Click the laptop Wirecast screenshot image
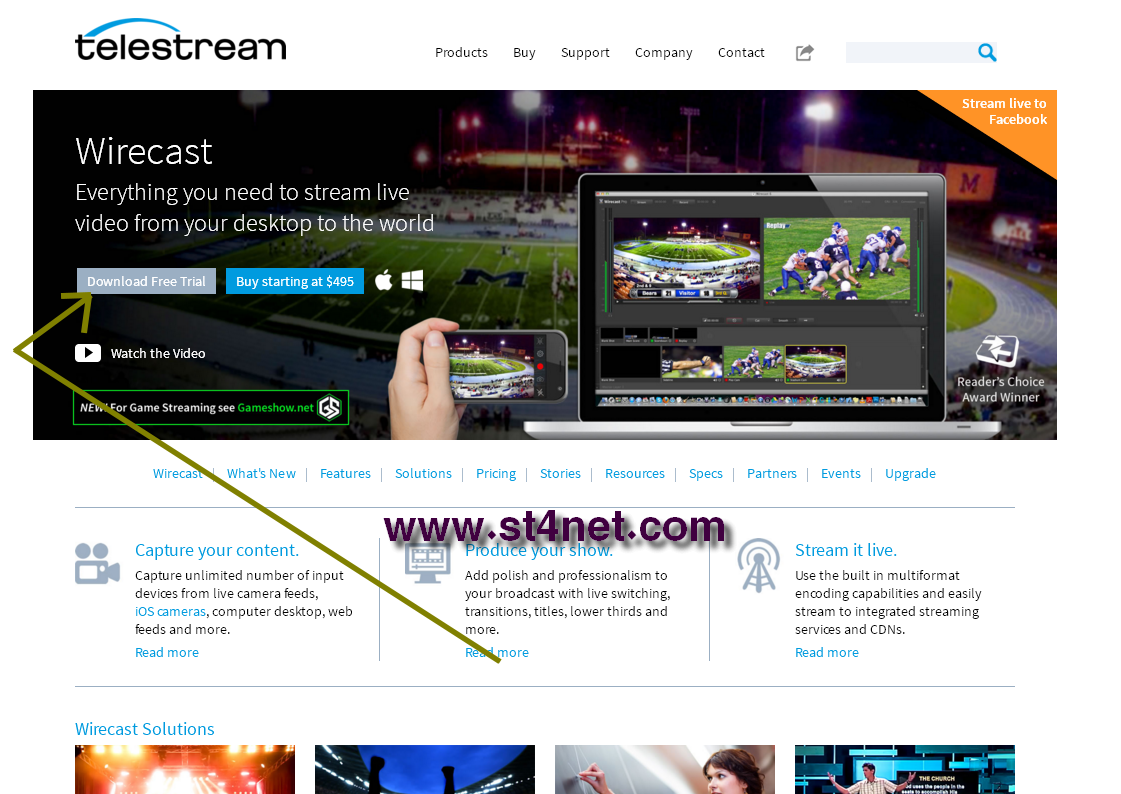The width and height of the screenshot is (1121, 794). [761, 306]
